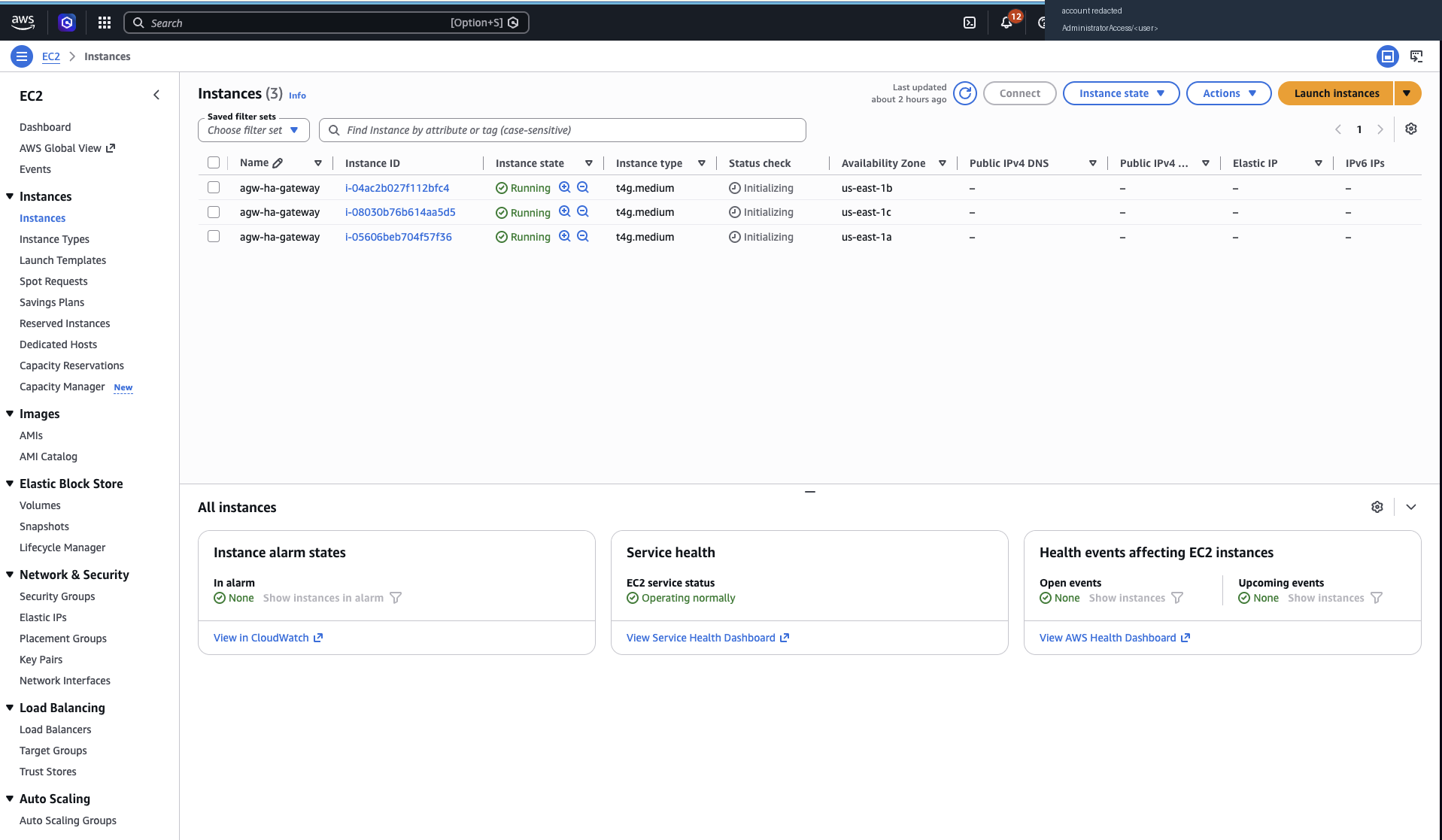Collapse the EC2 navigation sidebar

(x=156, y=95)
